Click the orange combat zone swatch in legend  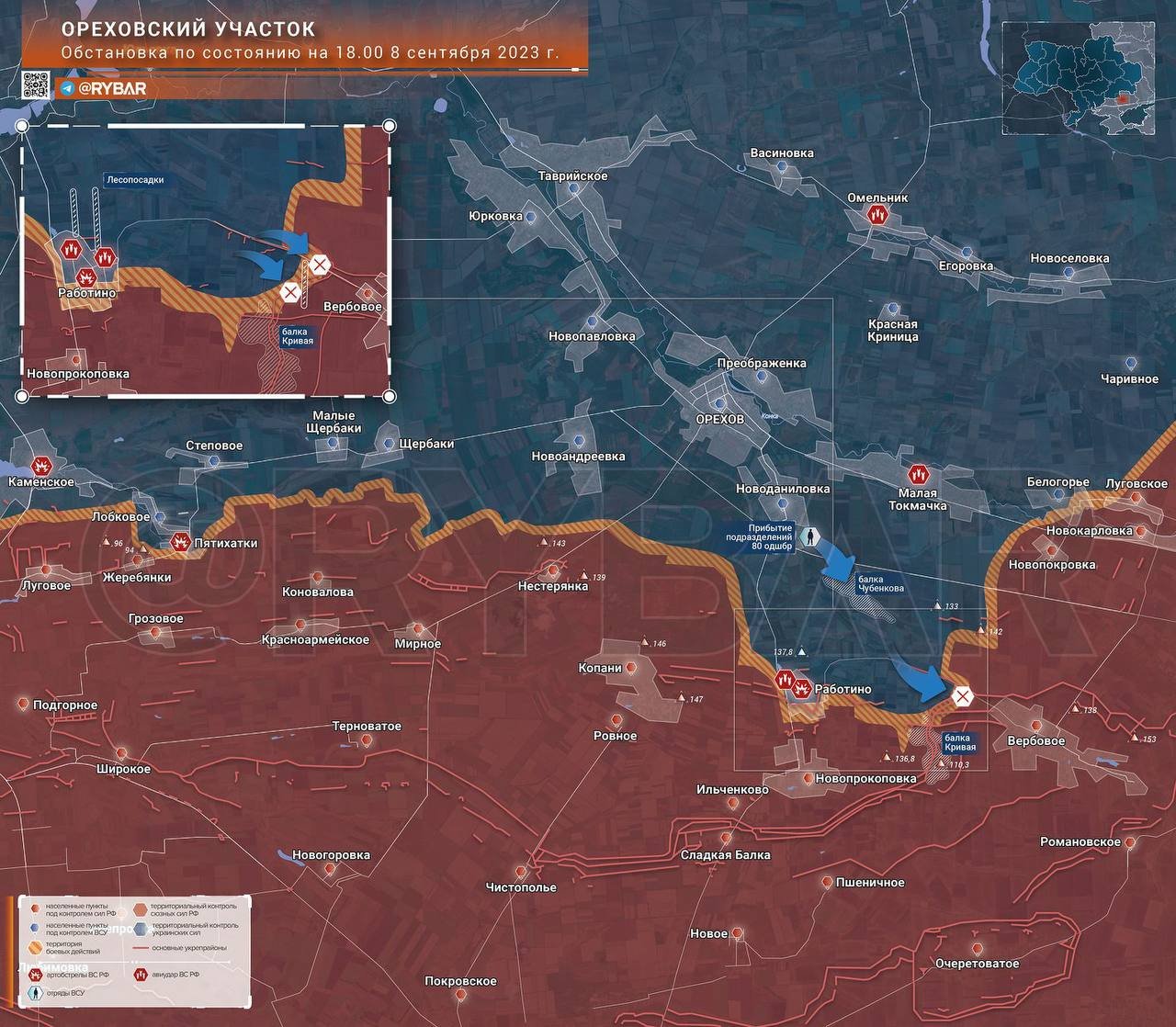pyautogui.click(x=36, y=948)
